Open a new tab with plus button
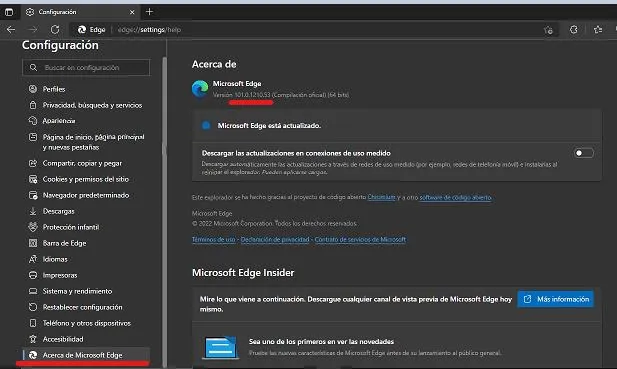Viewport: 617px width, 369px height. [149, 12]
